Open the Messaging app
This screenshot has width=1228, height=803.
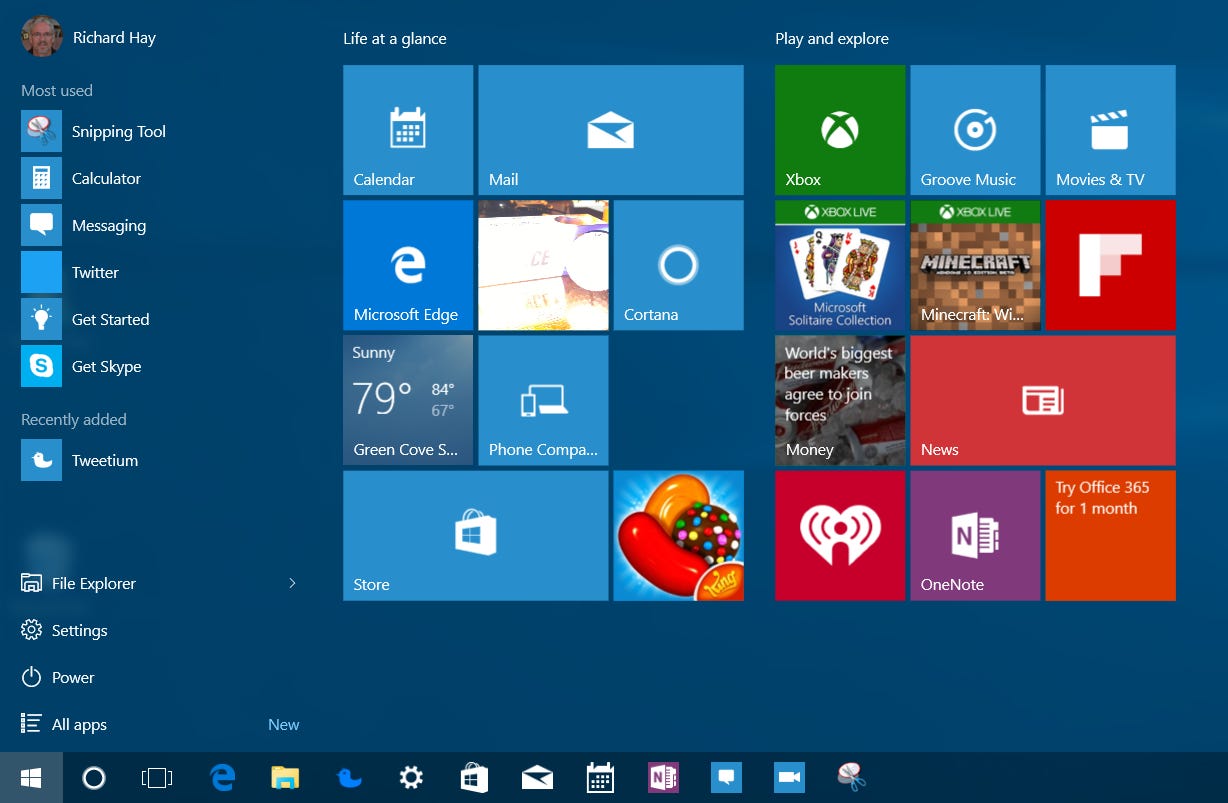(109, 225)
